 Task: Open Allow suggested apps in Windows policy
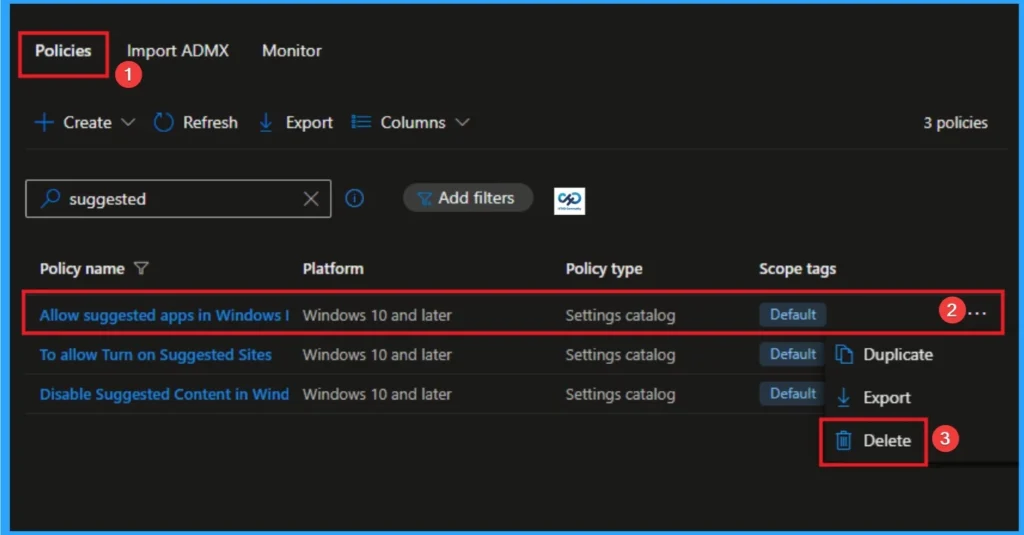tap(164, 315)
